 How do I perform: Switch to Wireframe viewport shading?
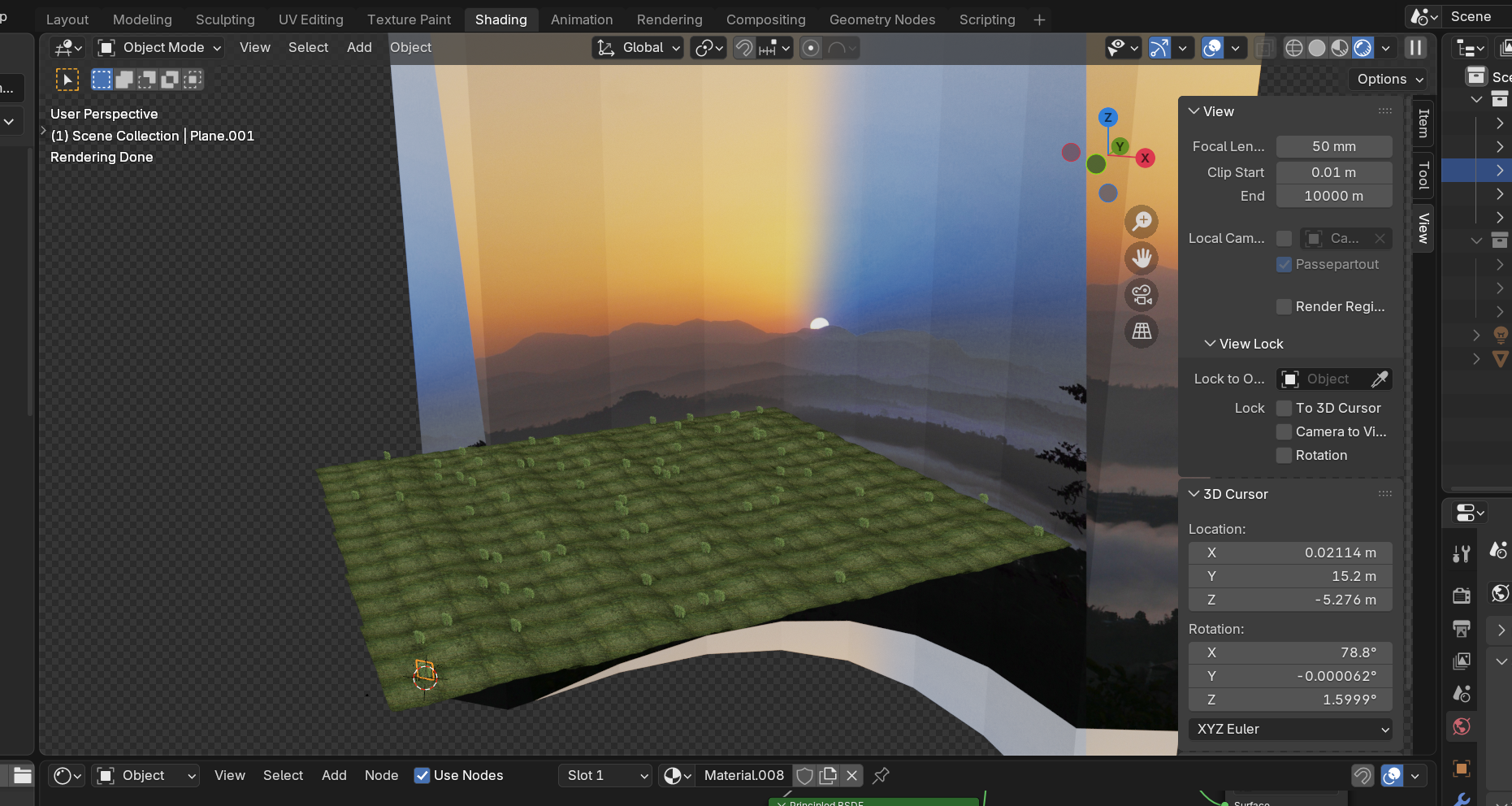(x=1294, y=48)
